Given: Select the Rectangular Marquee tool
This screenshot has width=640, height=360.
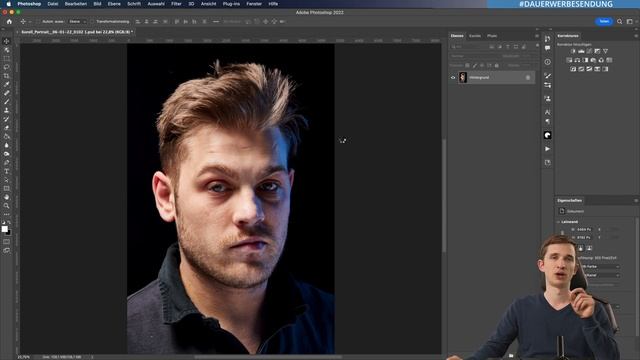Looking at the screenshot, I should tap(7, 59).
